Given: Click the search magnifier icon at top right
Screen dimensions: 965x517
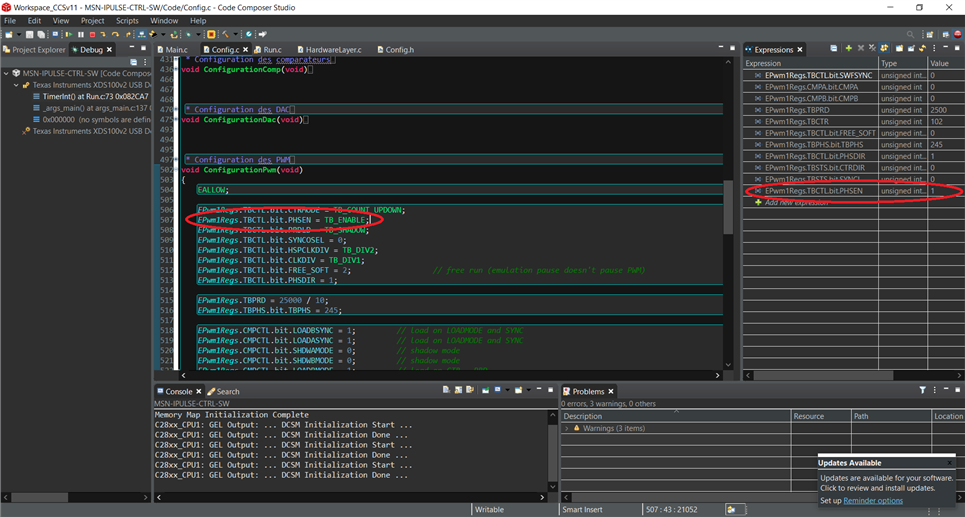Looking at the screenshot, I should coord(910,34).
